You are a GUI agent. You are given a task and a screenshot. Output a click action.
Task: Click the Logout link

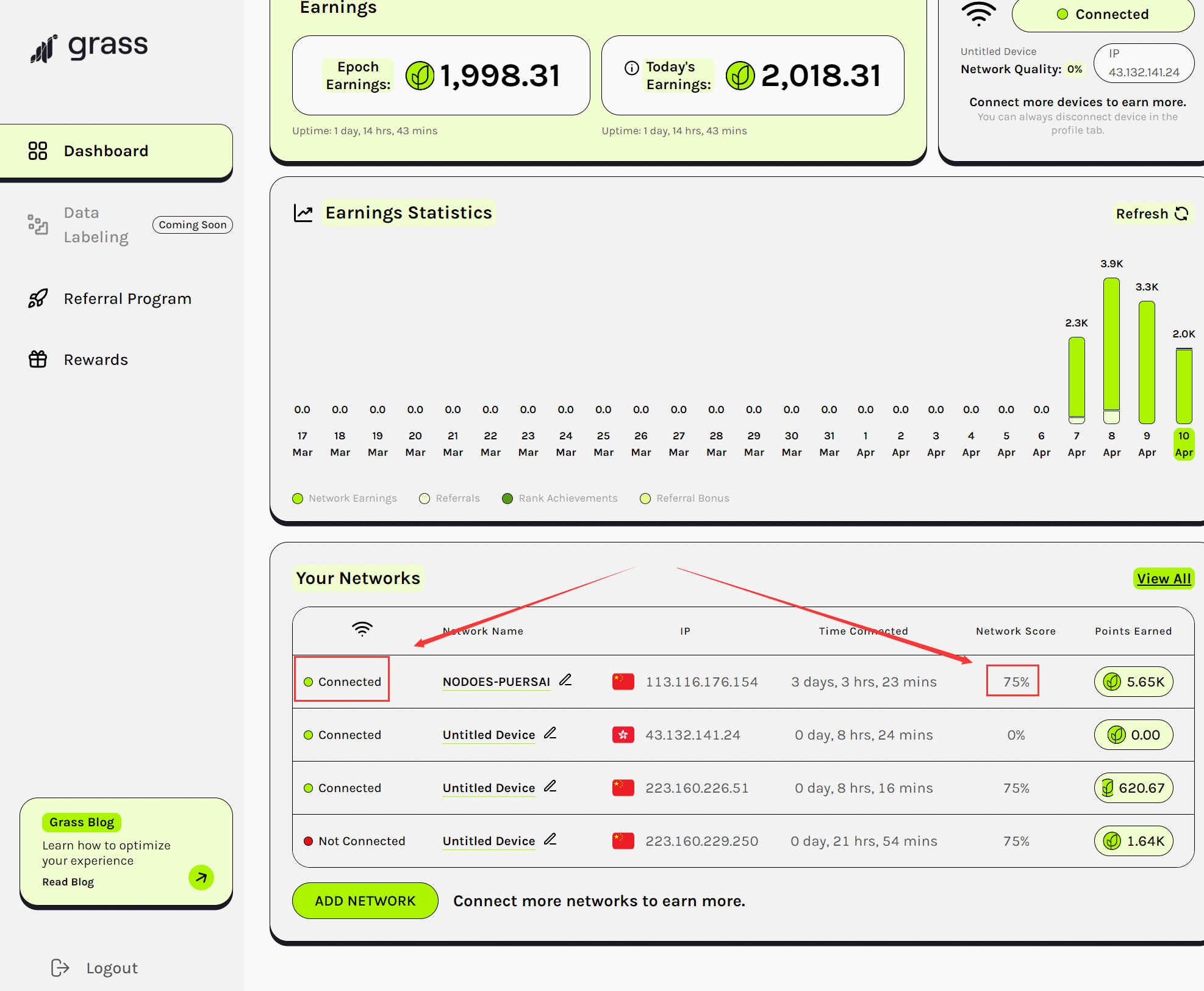[x=112, y=968]
